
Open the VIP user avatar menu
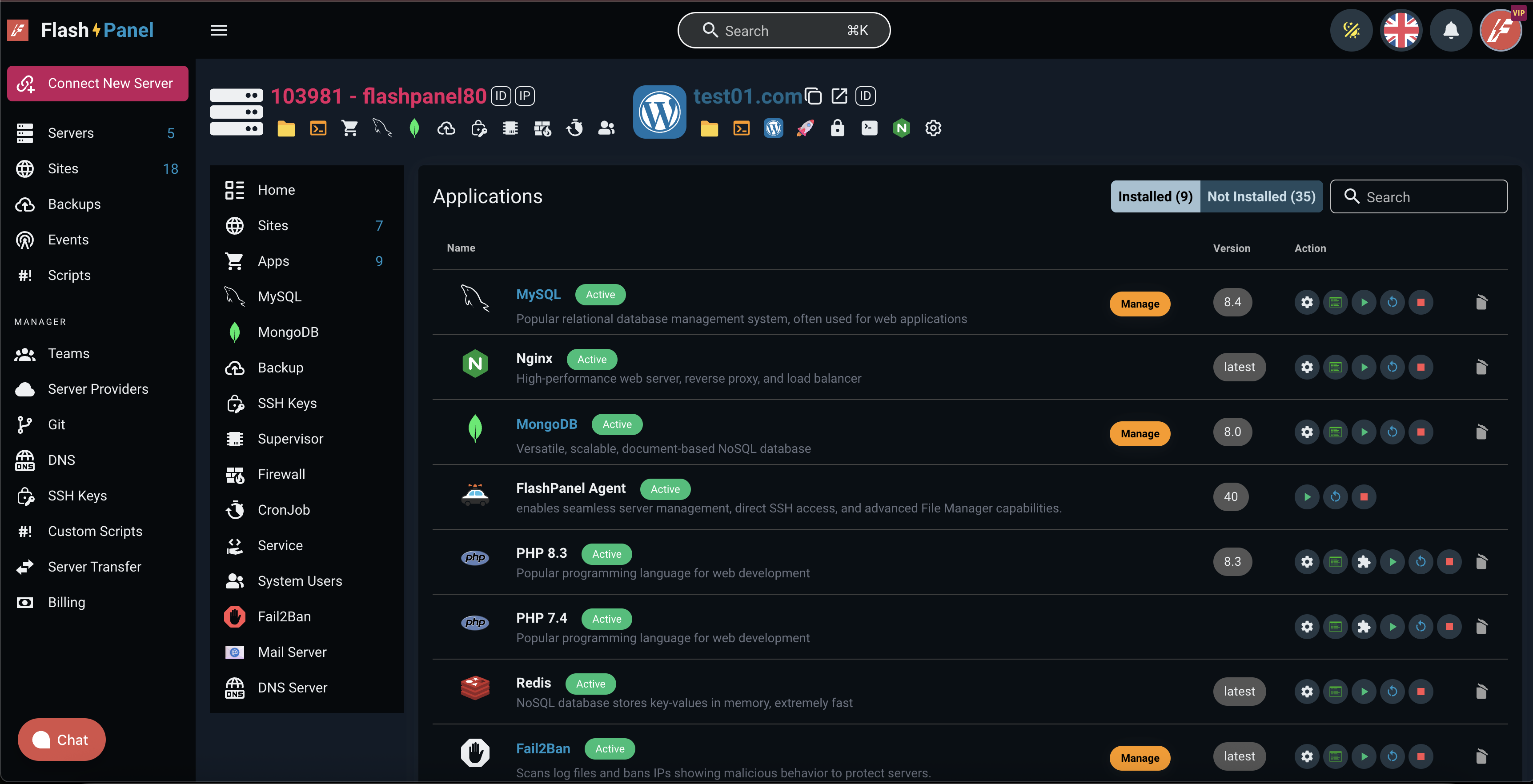tap(1500, 30)
